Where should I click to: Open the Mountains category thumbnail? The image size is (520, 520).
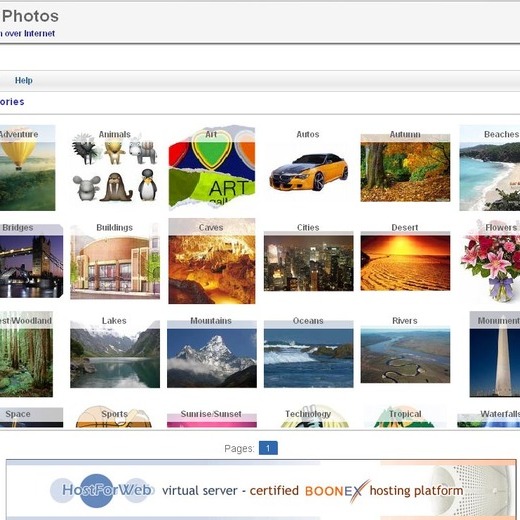tap(212, 354)
